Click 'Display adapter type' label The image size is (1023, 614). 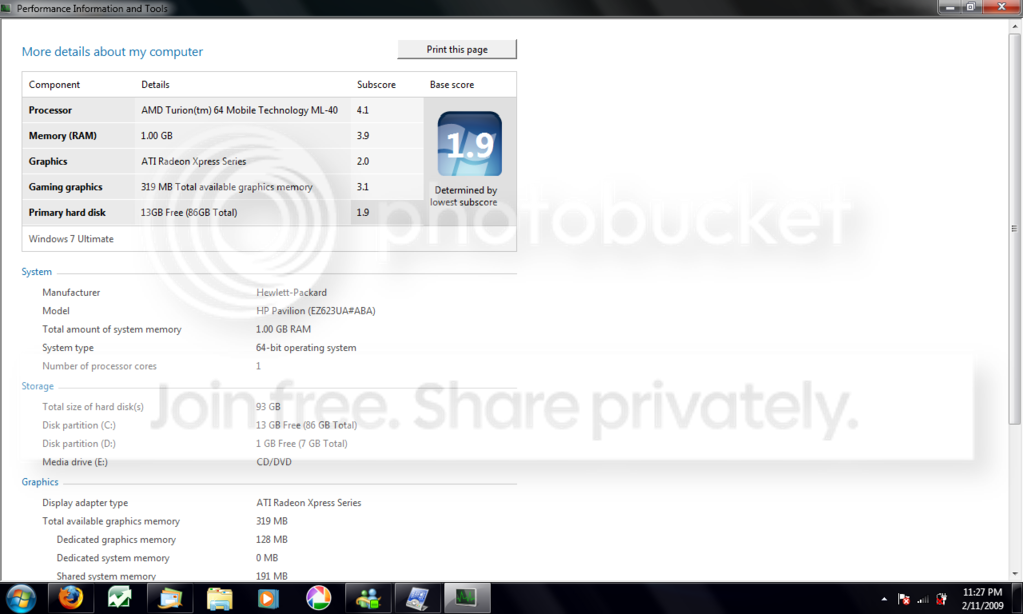85,503
